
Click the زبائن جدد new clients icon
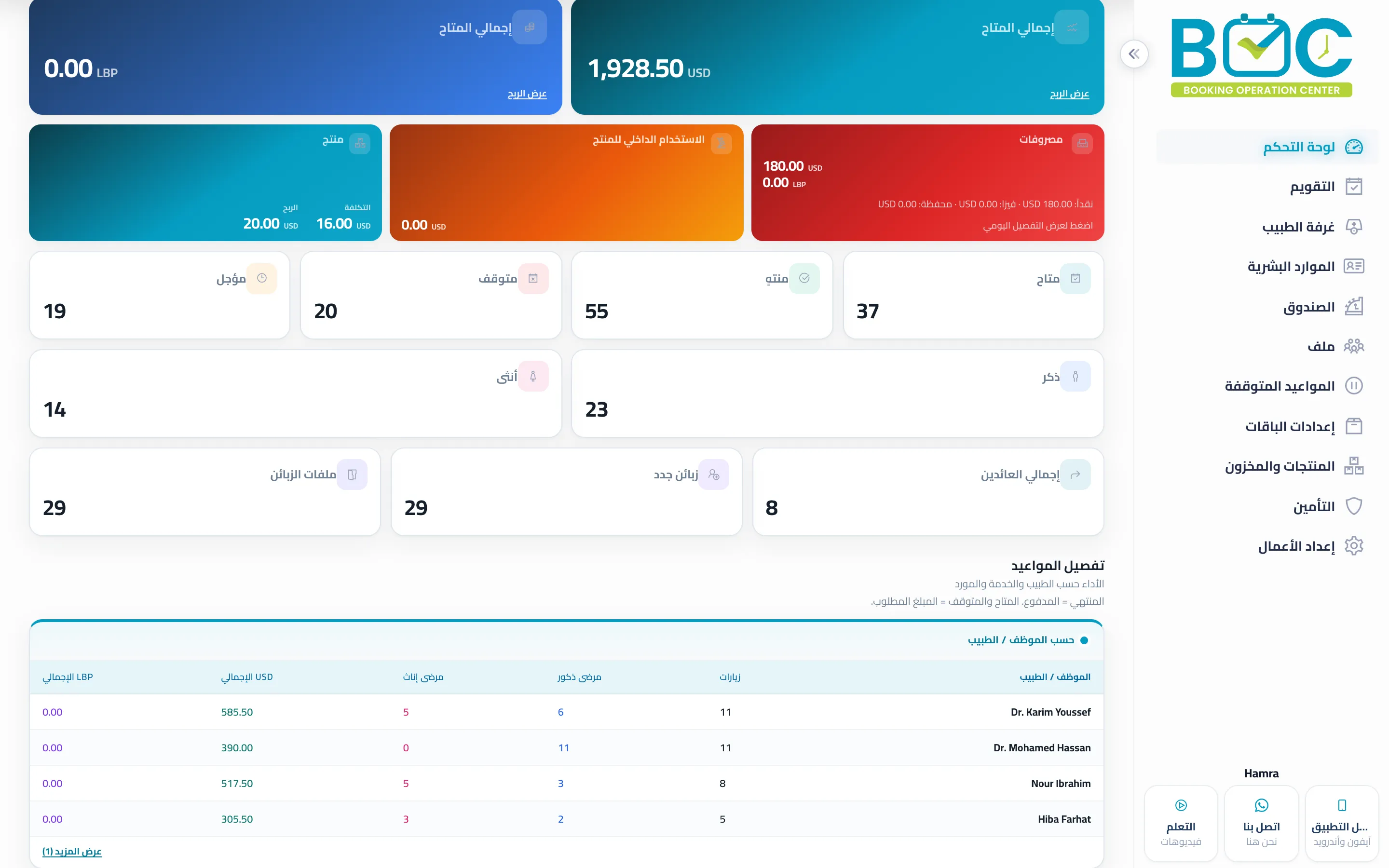(x=713, y=475)
